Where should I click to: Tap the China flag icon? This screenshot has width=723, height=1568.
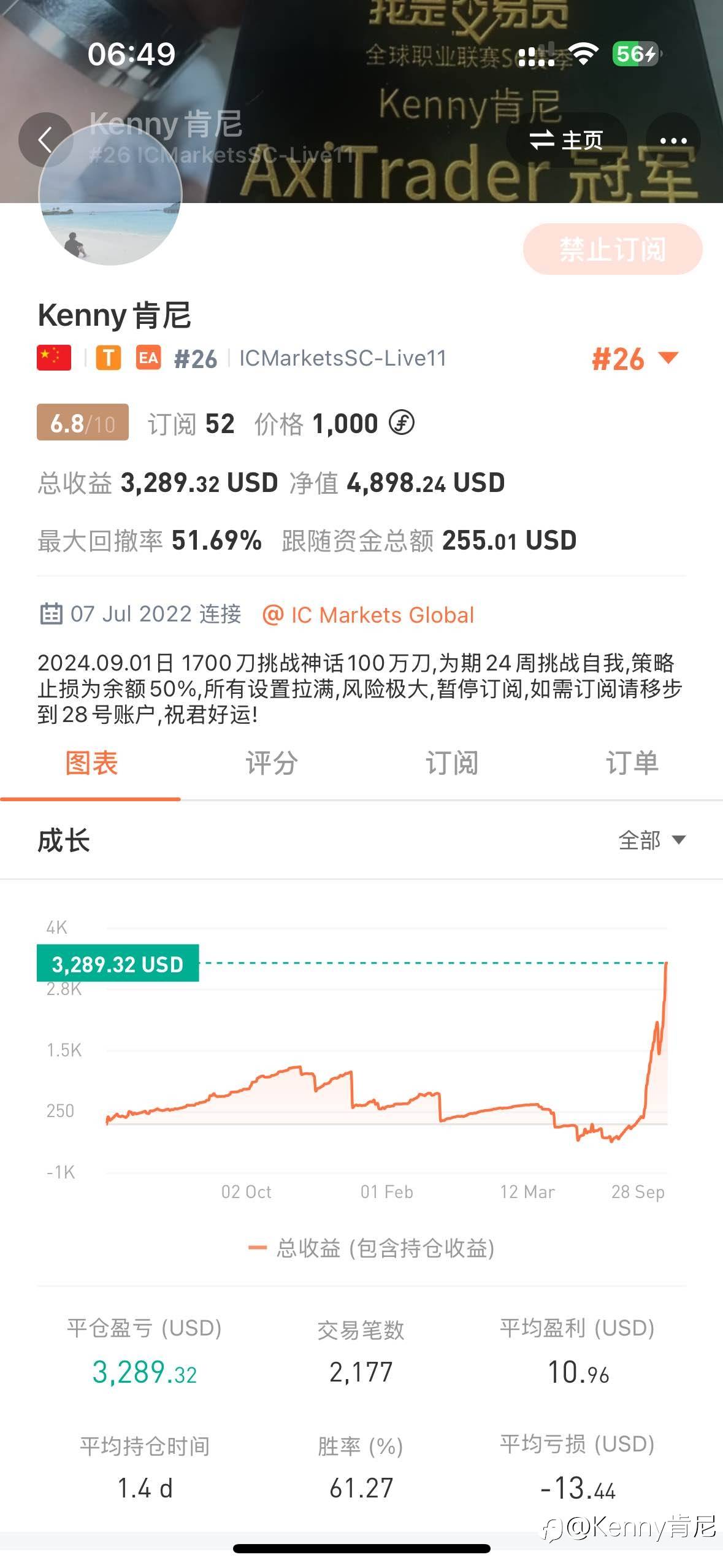pos(54,358)
